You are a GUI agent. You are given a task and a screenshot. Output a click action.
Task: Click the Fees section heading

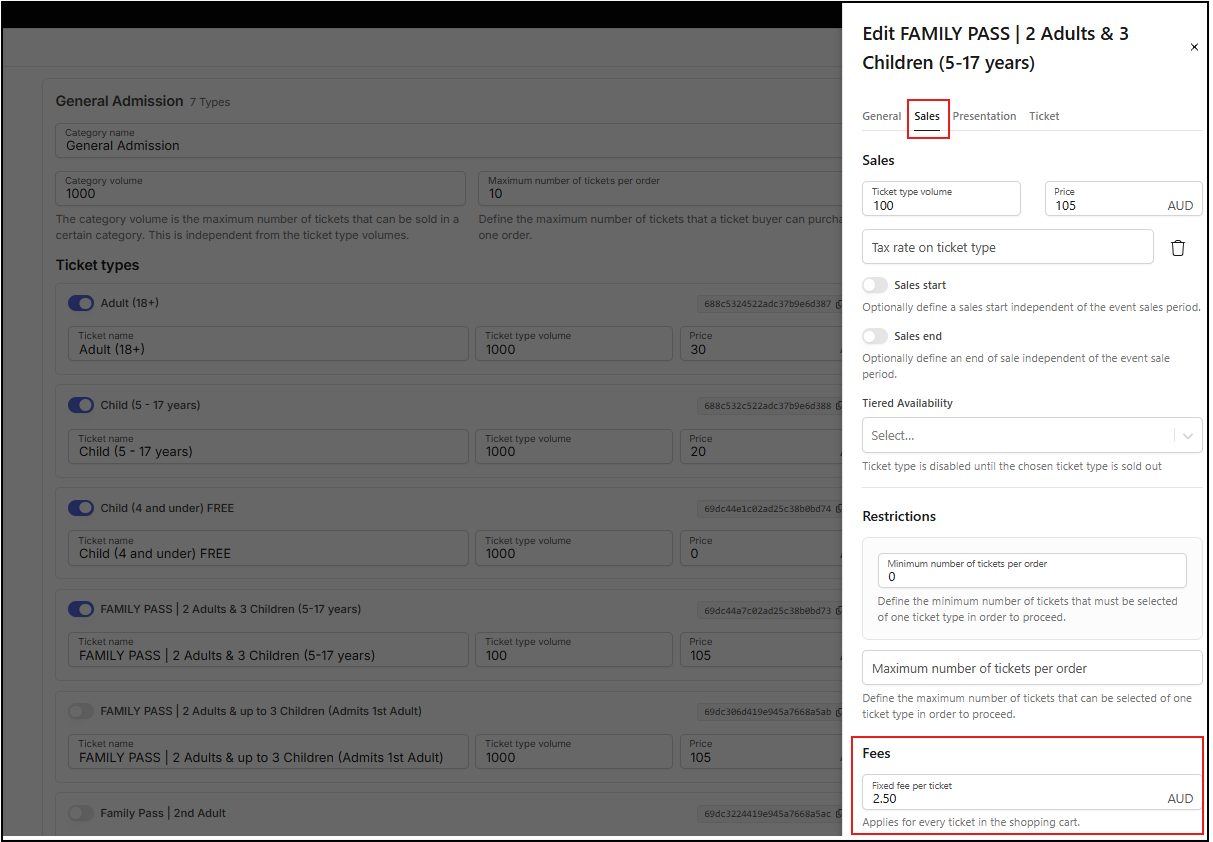tap(876, 753)
